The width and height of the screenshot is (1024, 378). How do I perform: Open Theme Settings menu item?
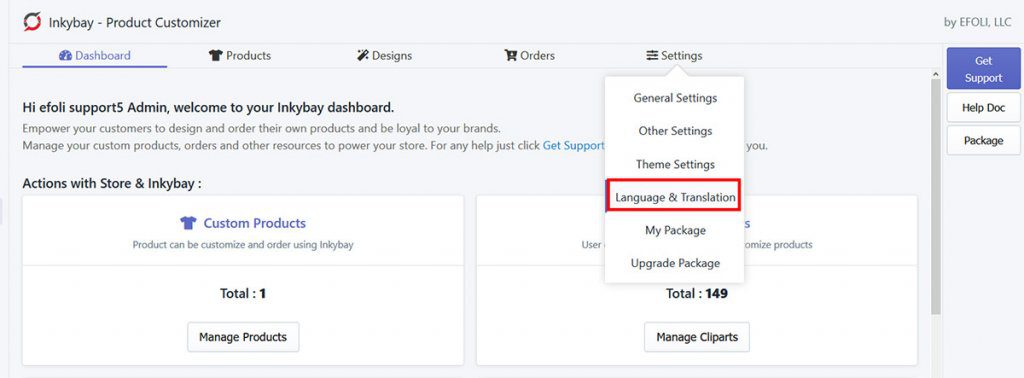point(675,164)
